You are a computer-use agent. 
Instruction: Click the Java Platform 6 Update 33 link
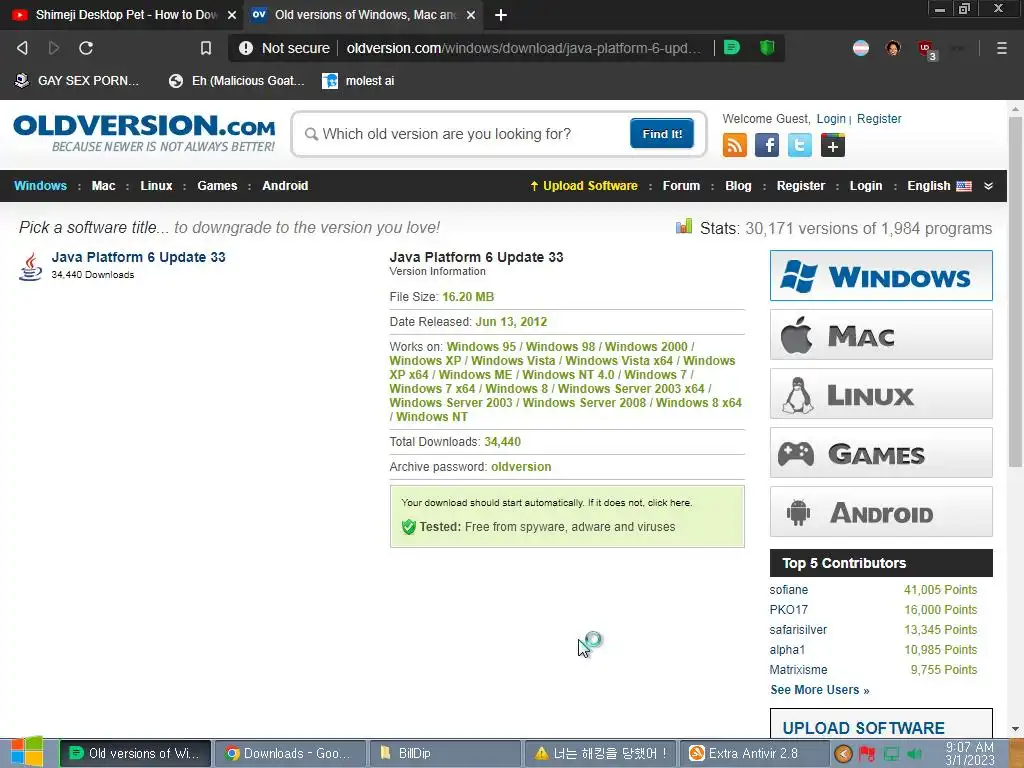click(x=138, y=257)
